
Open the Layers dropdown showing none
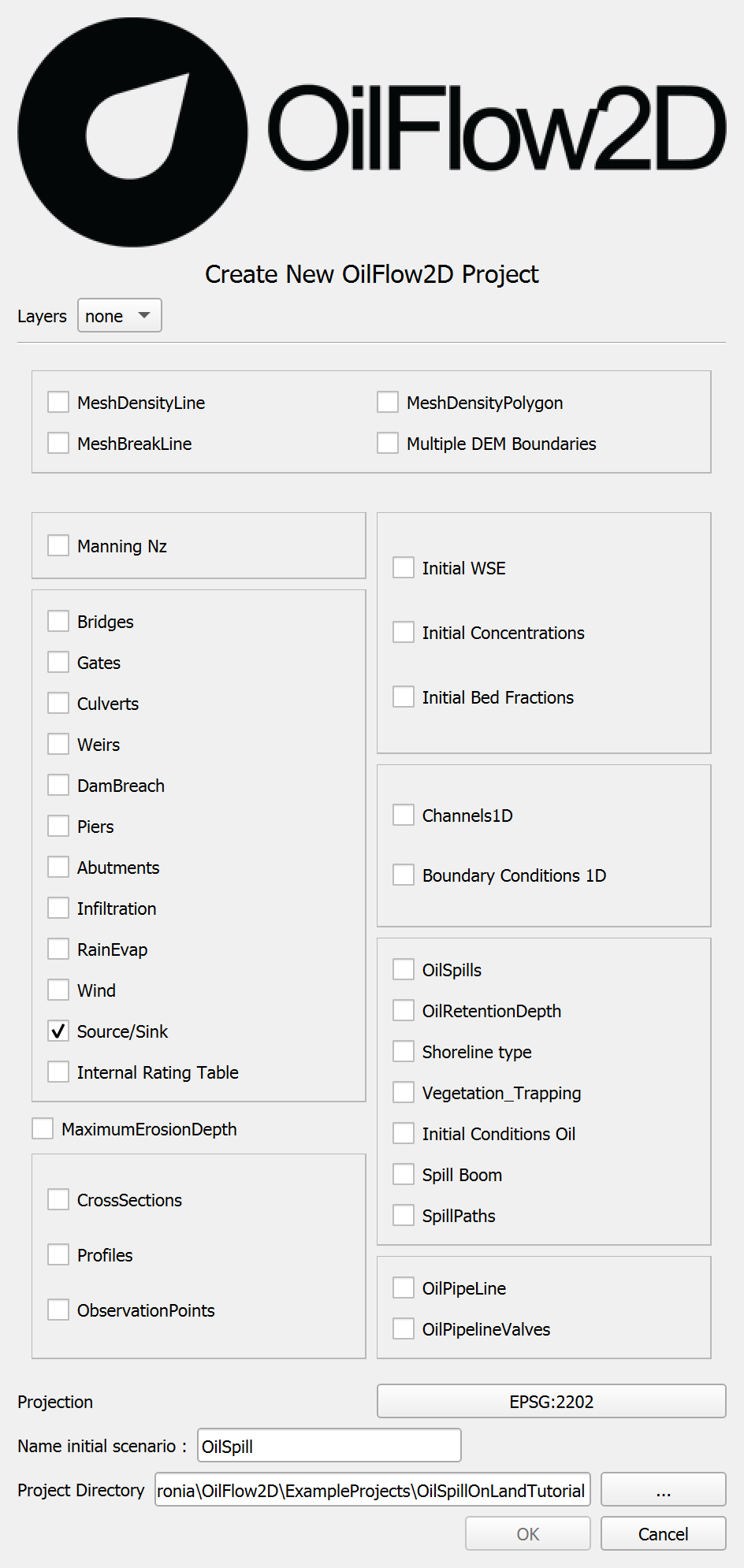pos(120,315)
